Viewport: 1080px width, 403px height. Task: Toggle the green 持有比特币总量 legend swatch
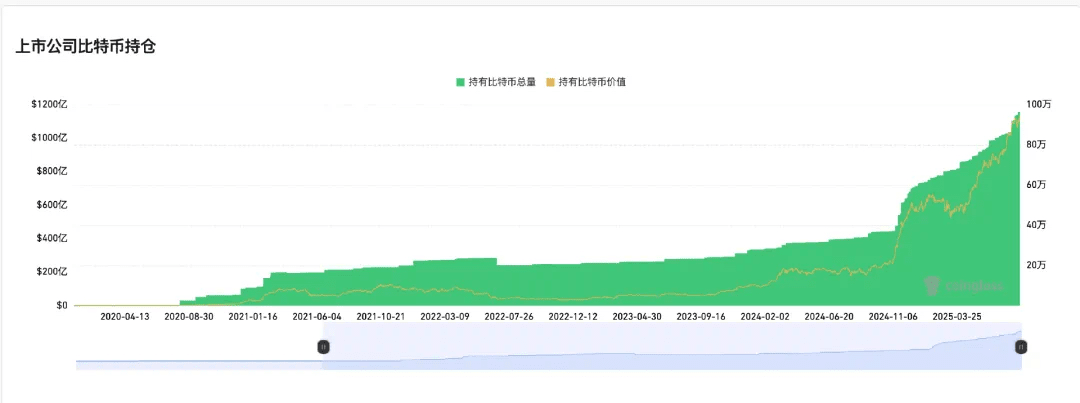click(460, 82)
